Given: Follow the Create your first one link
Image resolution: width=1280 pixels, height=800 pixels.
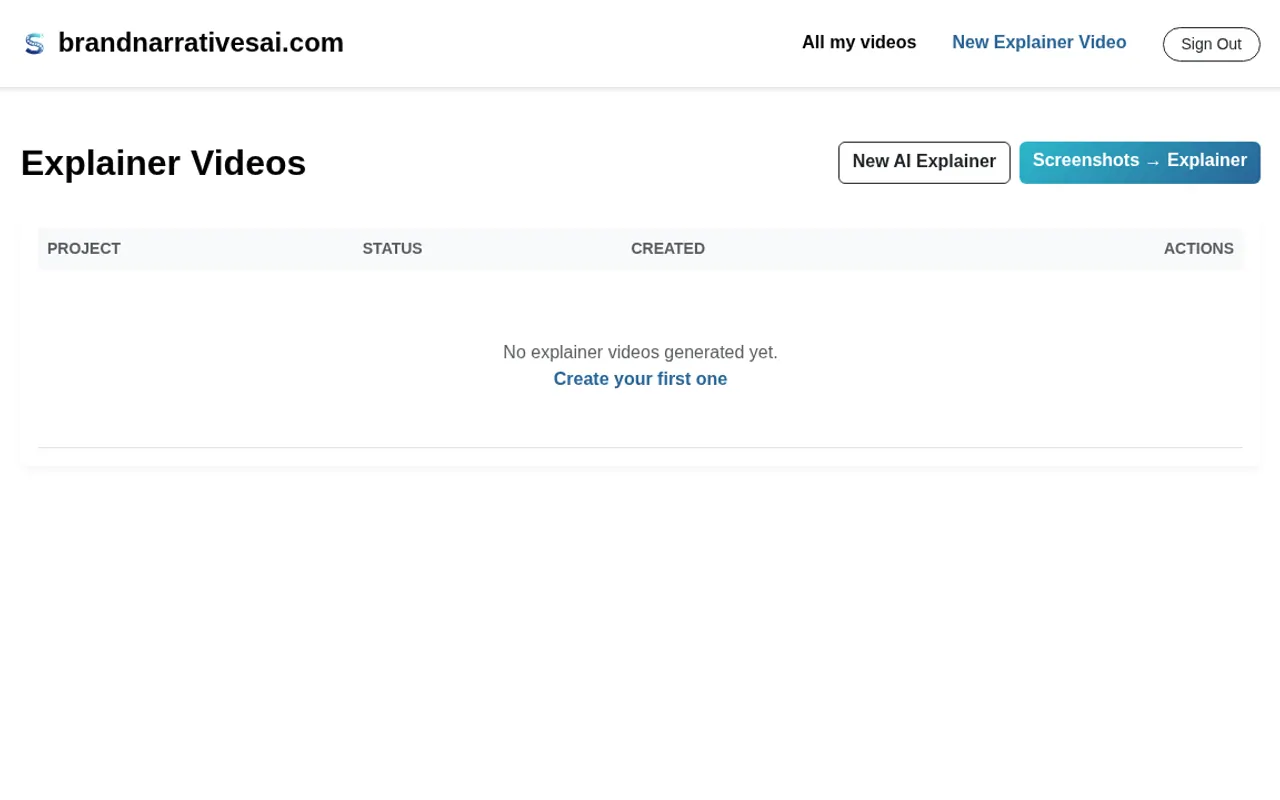Looking at the screenshot, I should coord(640,379).
